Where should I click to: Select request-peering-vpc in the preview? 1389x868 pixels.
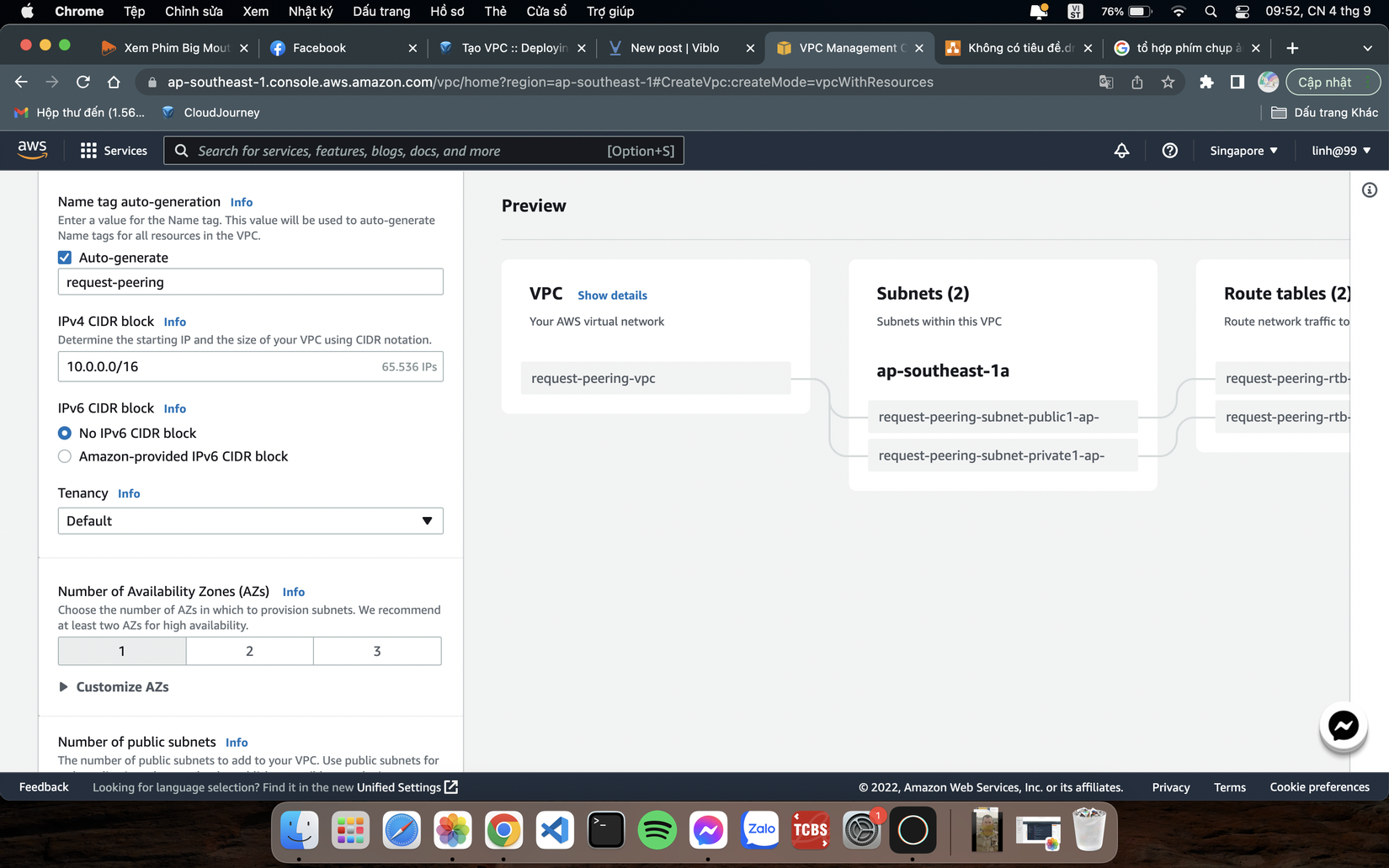click(656, 378)
